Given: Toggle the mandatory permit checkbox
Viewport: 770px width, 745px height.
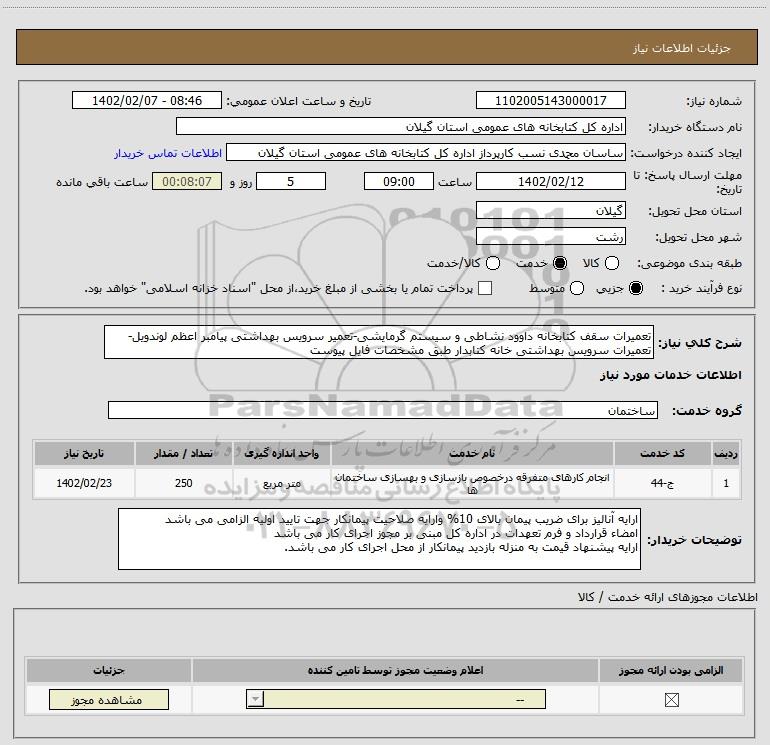Looking at the screenshot, I should tap(671, 700).
